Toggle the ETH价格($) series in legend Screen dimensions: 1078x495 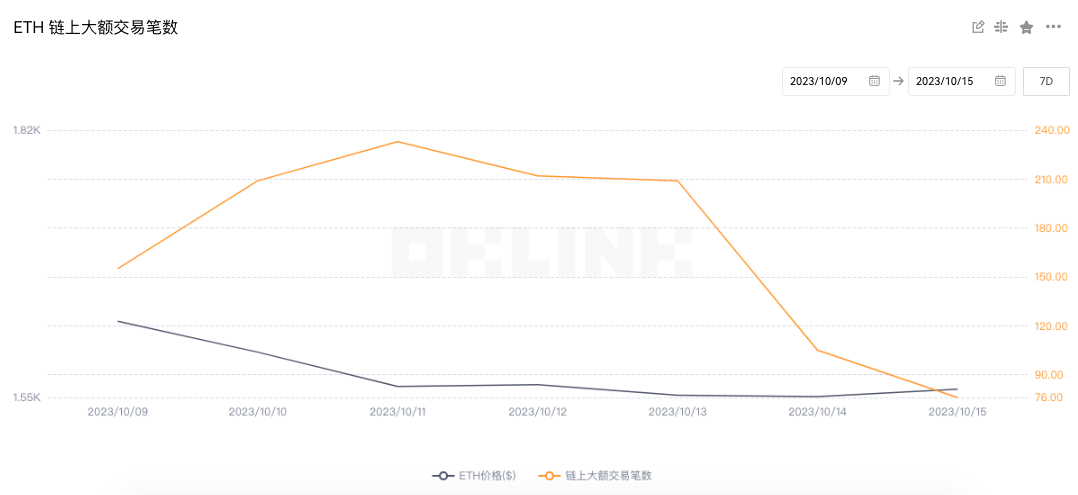click(x=486, y=476)
